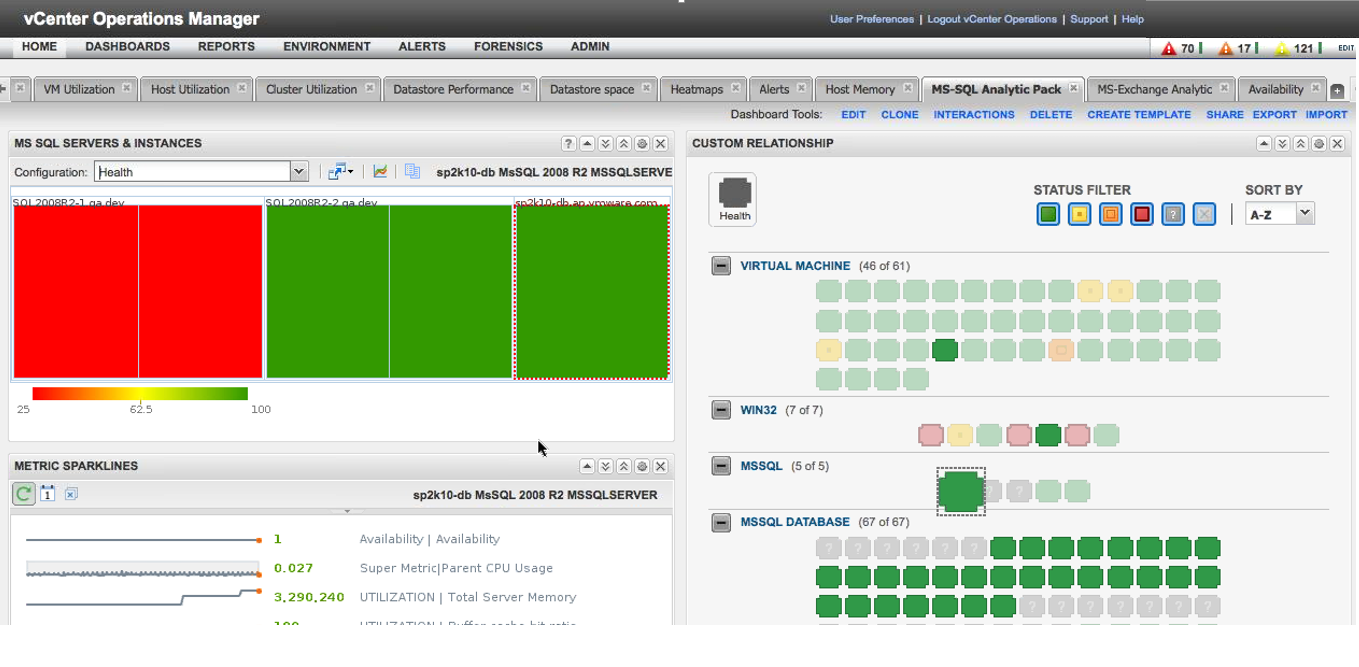Add a new dashboard tab with plus icon
This screenshot has height=667, width=1359.
tap(1337, 90)
